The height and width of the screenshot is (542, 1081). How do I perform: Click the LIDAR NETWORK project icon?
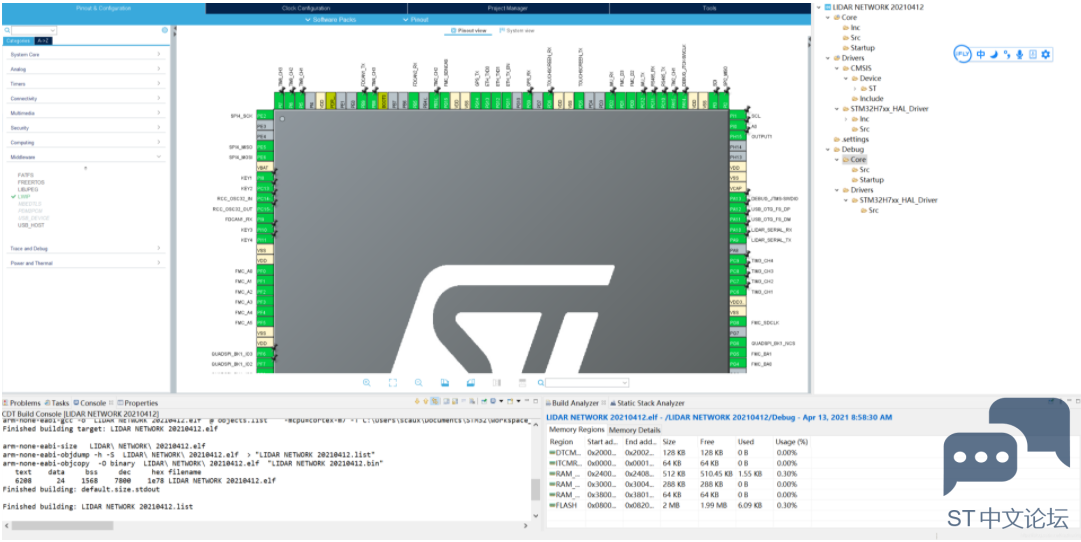(828, 7)
